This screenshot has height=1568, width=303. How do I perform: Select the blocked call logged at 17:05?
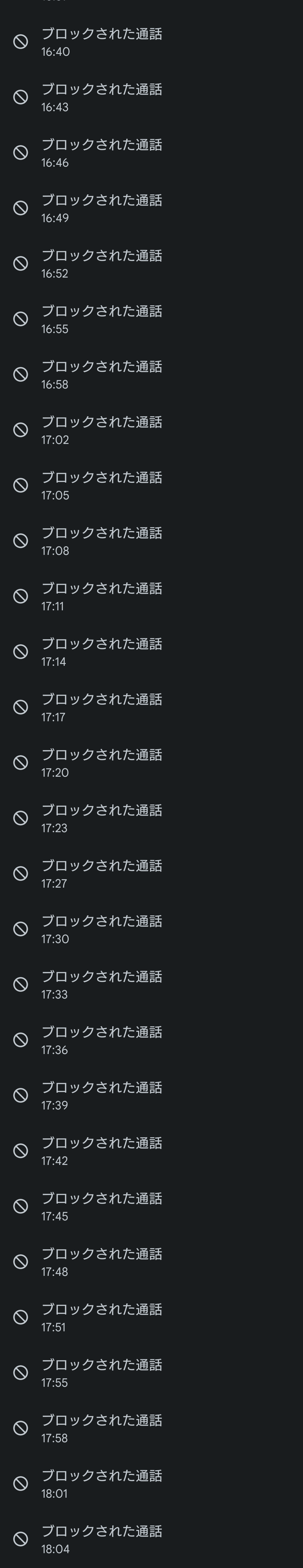click(x=151, y=485)
